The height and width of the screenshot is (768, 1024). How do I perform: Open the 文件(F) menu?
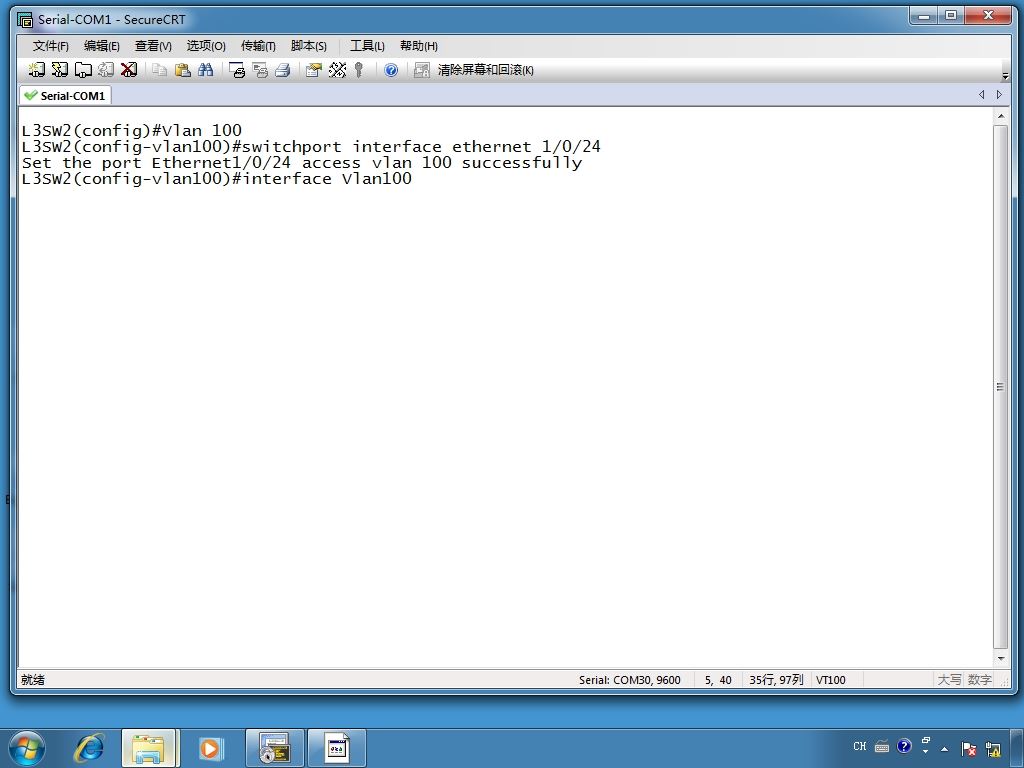(50, 46)
